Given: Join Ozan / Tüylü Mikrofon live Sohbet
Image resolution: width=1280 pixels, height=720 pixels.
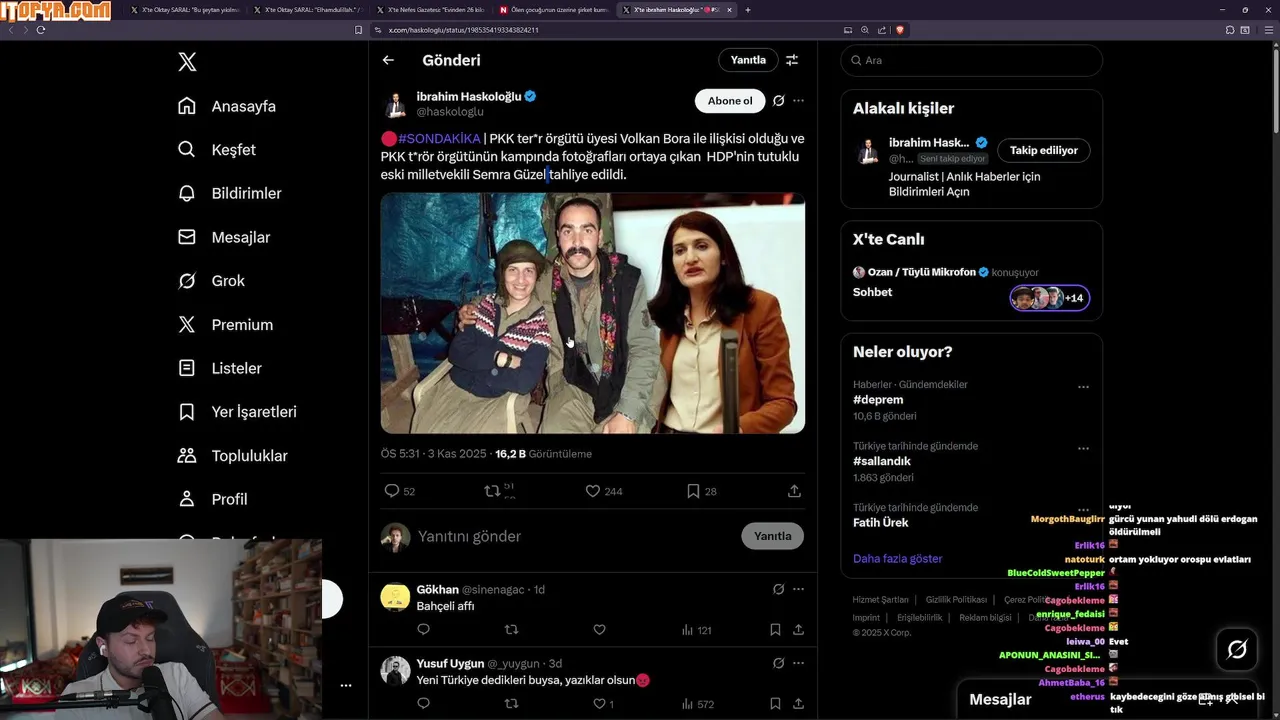Looking at the screenshot, I should 971,285.
